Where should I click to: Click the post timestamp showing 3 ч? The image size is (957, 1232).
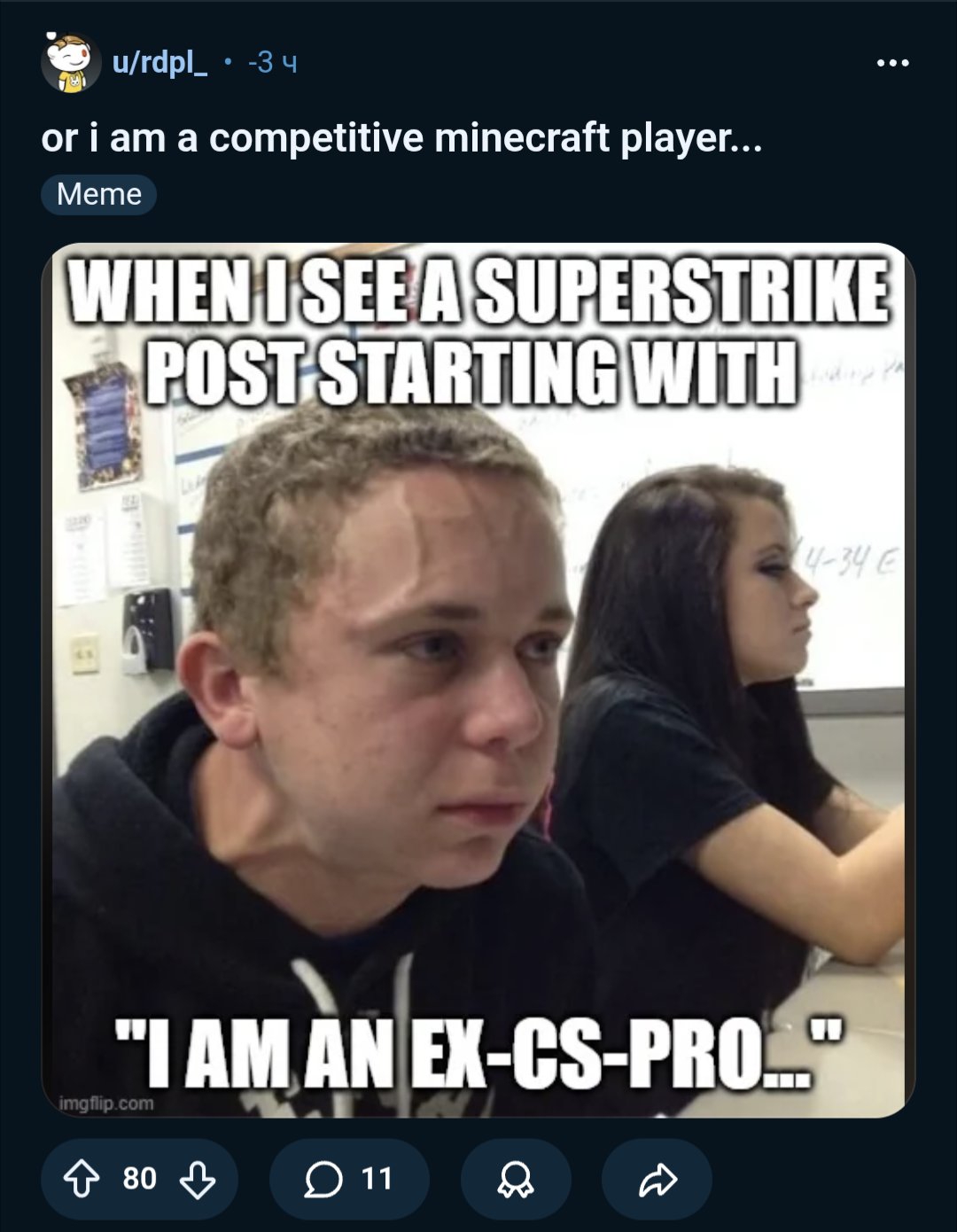[x=272, y=64]
